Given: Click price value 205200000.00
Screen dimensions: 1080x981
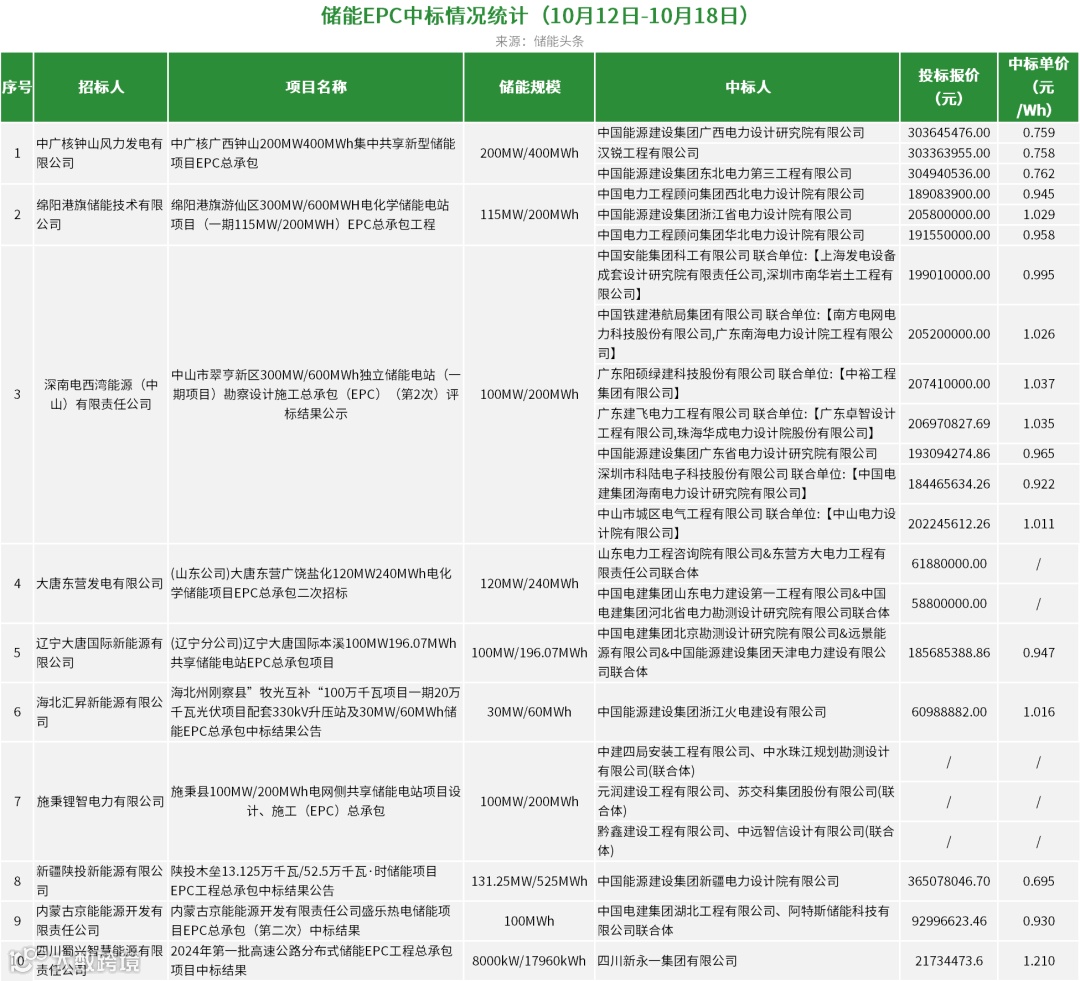Looking at the screenshot, I should 948,333.
